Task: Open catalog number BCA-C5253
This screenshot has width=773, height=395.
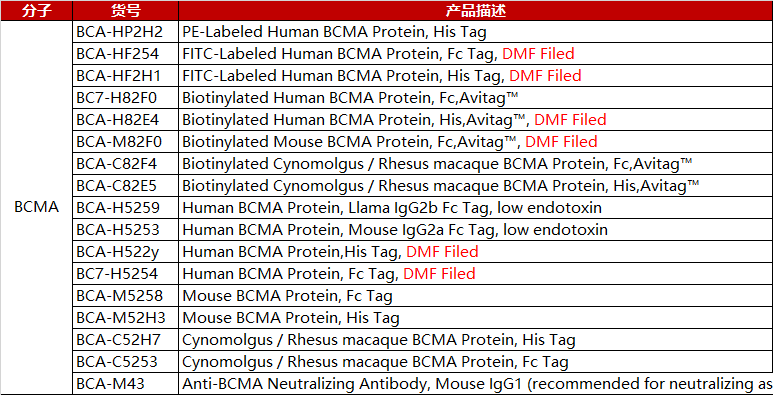Action: coord(125,362)
